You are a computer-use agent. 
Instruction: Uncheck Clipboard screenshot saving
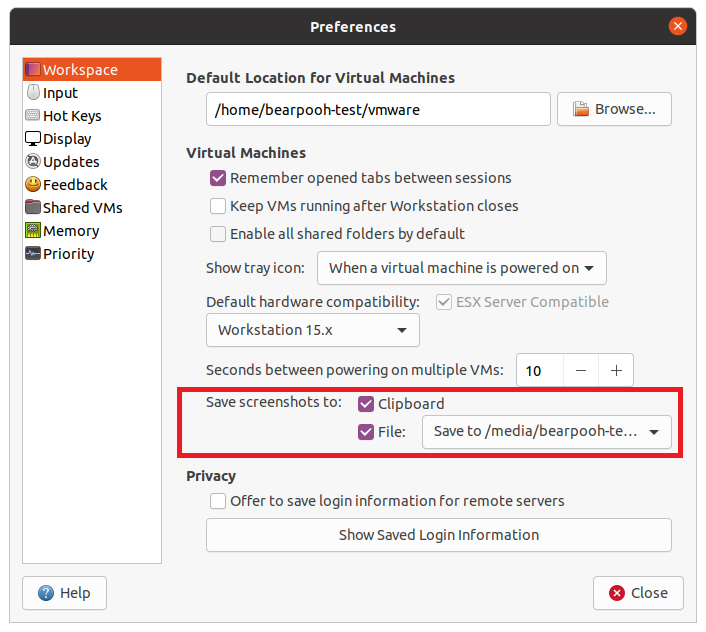coord(366,404)
